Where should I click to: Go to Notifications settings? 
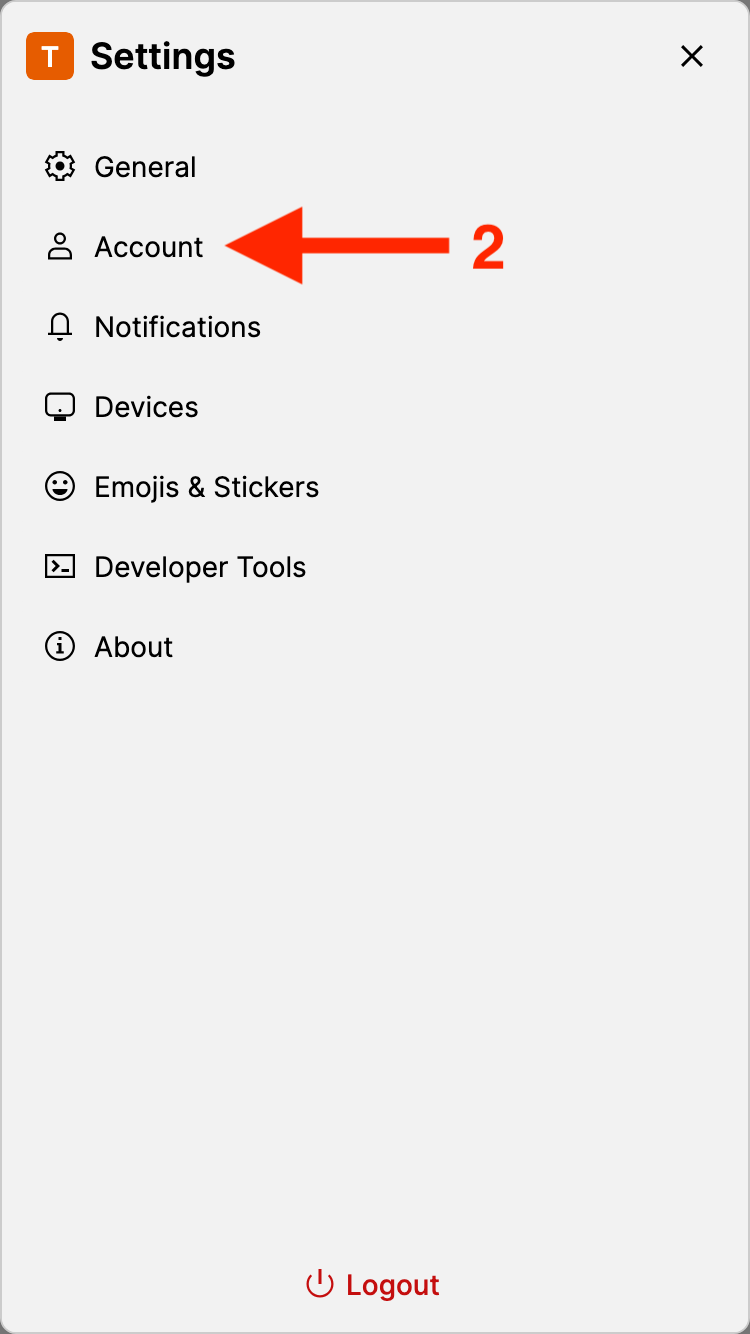tap(177, 327)
